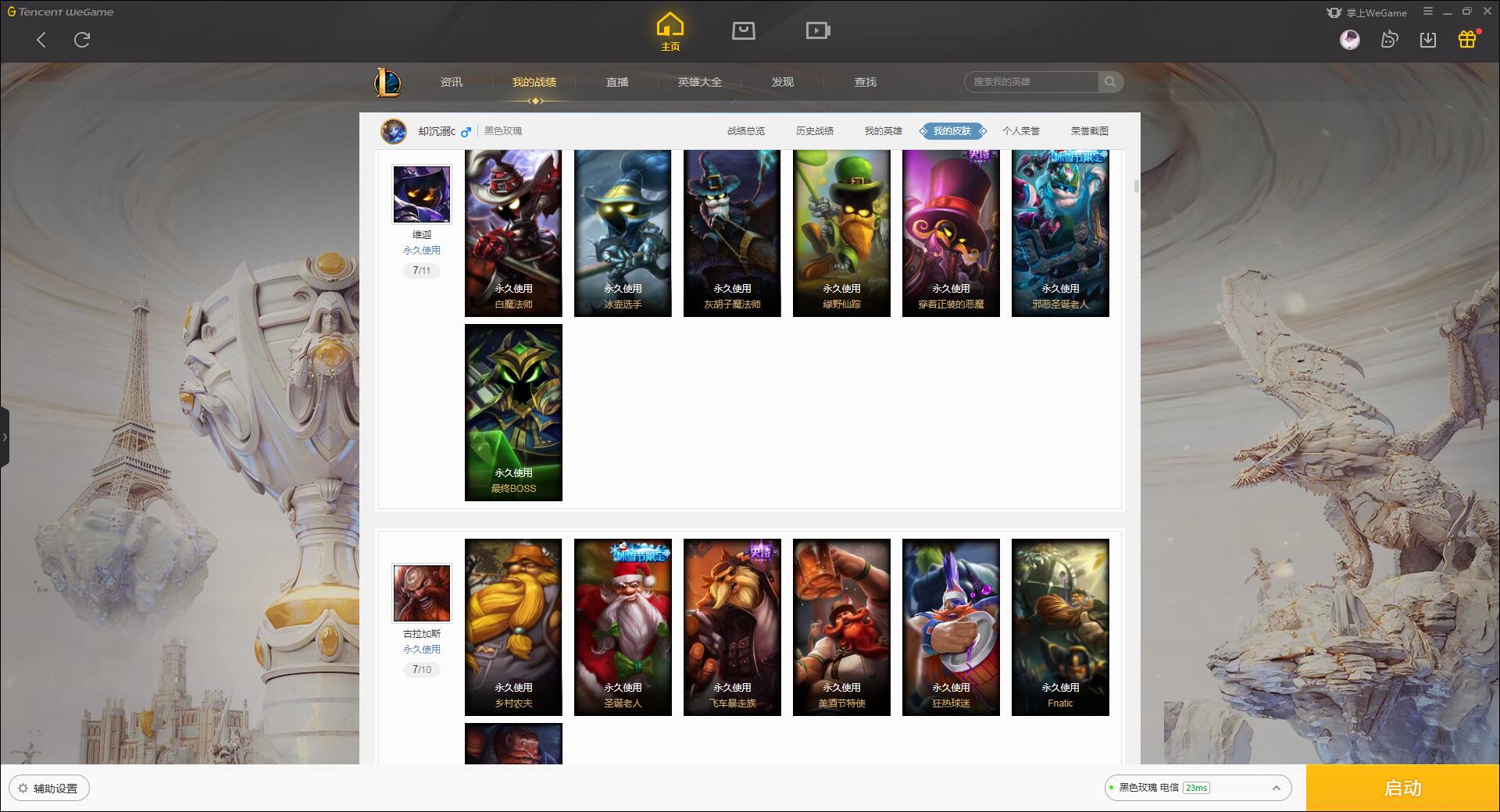The image size is (1500, 812).
Task: Open the 美酒节特使 skin card
Action: point(841,627)
